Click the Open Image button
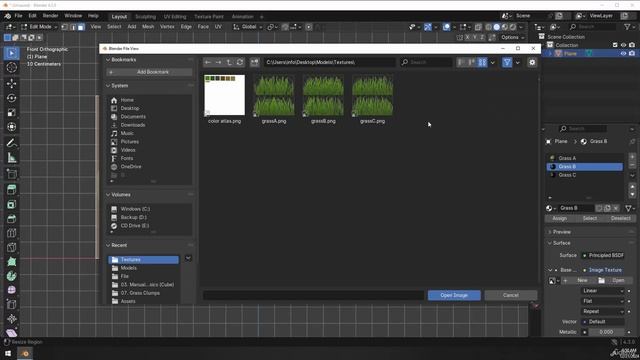This screenshot has width=640, height=360. [x=454, y=295]
